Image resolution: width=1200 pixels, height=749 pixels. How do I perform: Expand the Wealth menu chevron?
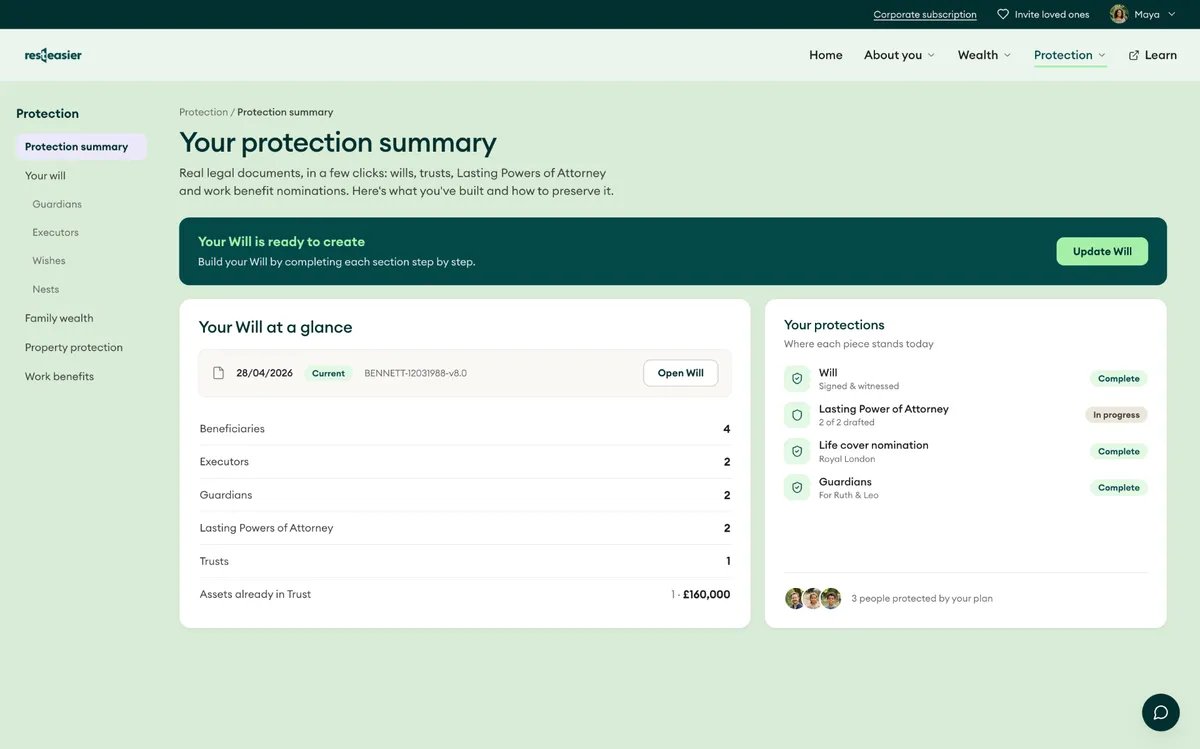[x=1007, y=55]
